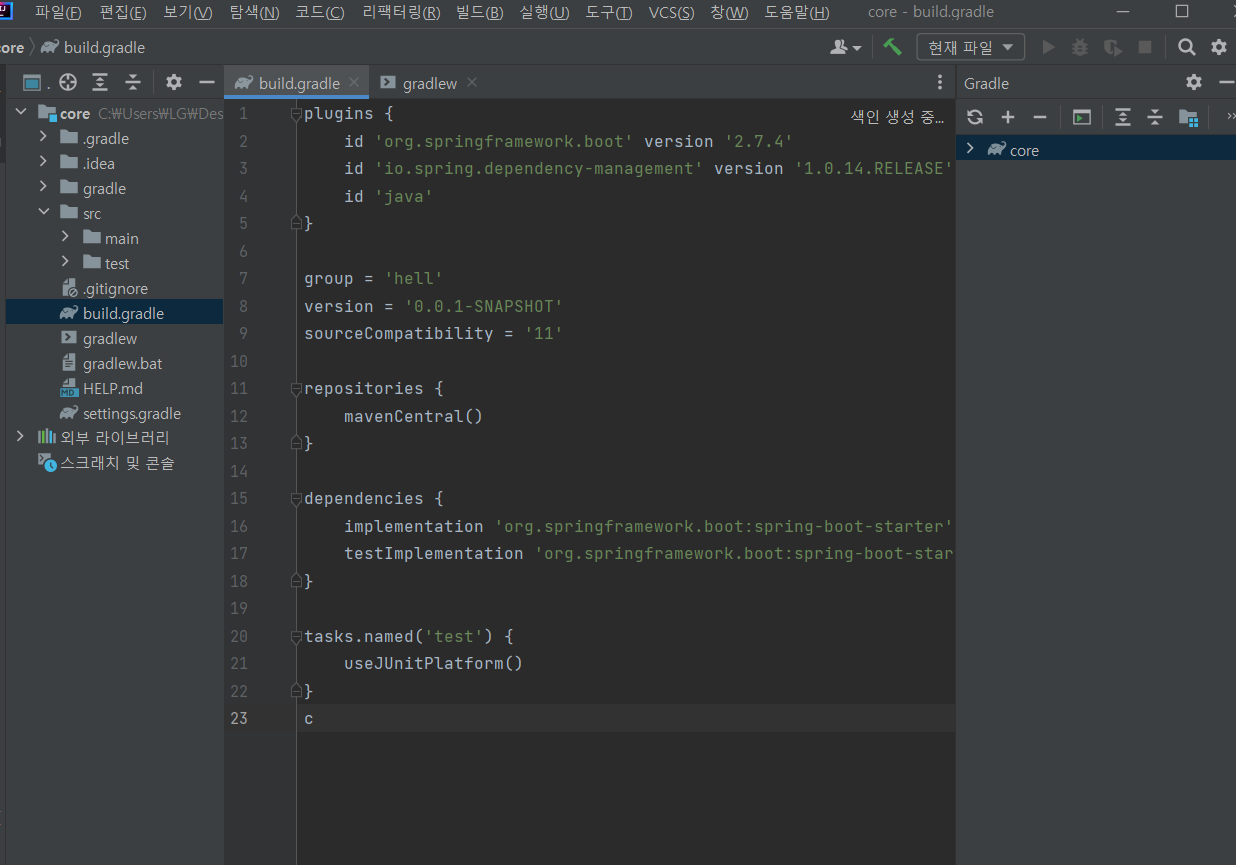Open the 리팩터링(R) menu
The width and height of the screenshot is (1236, 865).
(401, 12)
